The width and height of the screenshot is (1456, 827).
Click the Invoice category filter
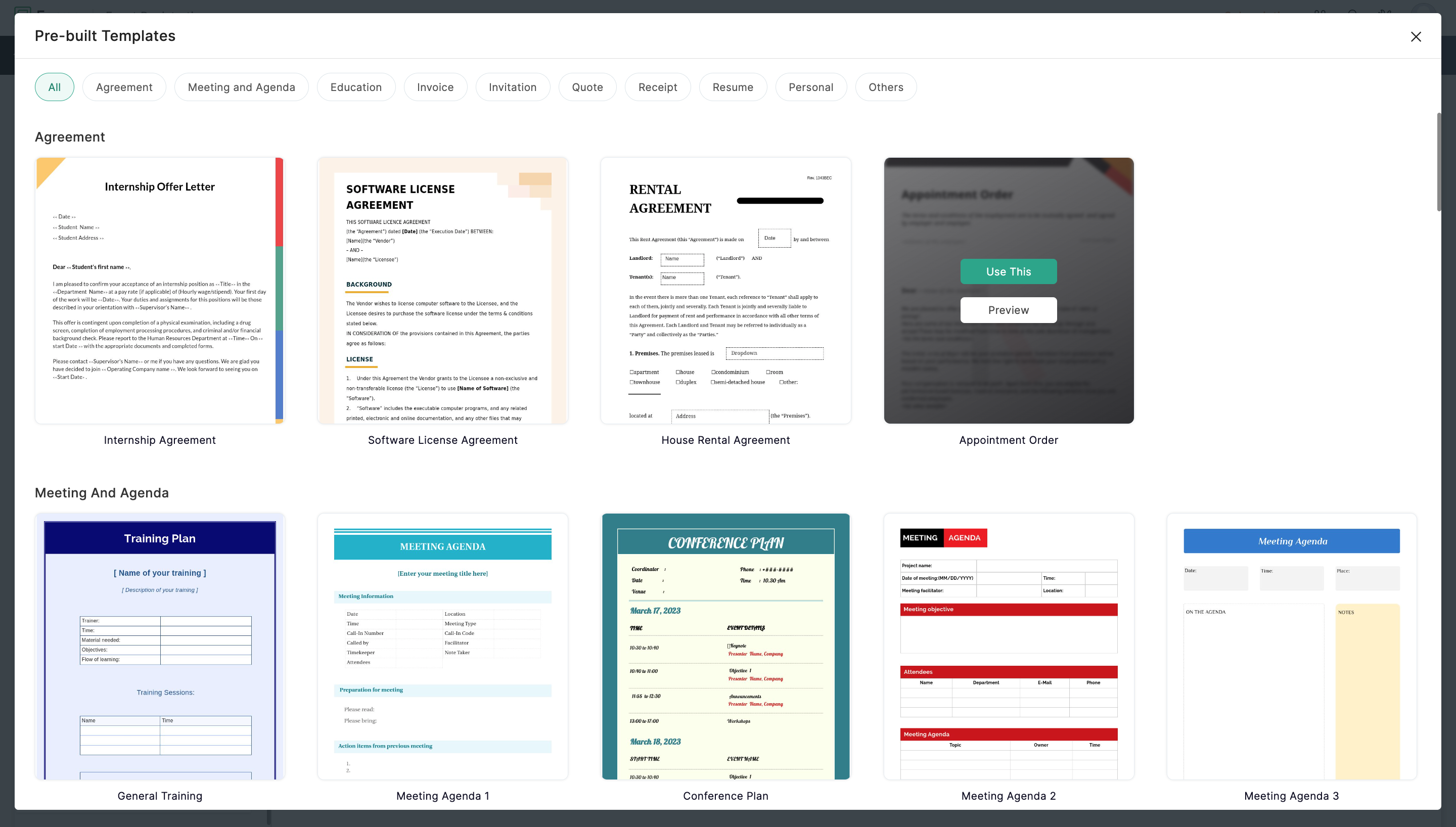tap(435, 86)
